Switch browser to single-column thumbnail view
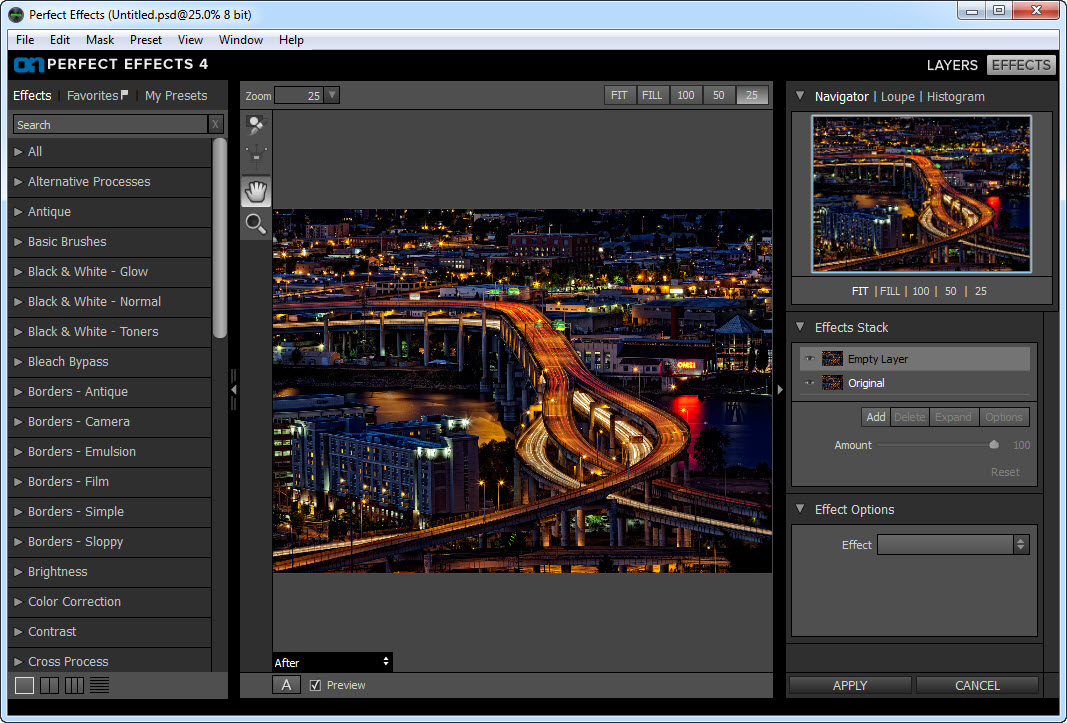This screenshot has height=723, width=1067. [24, 686]
